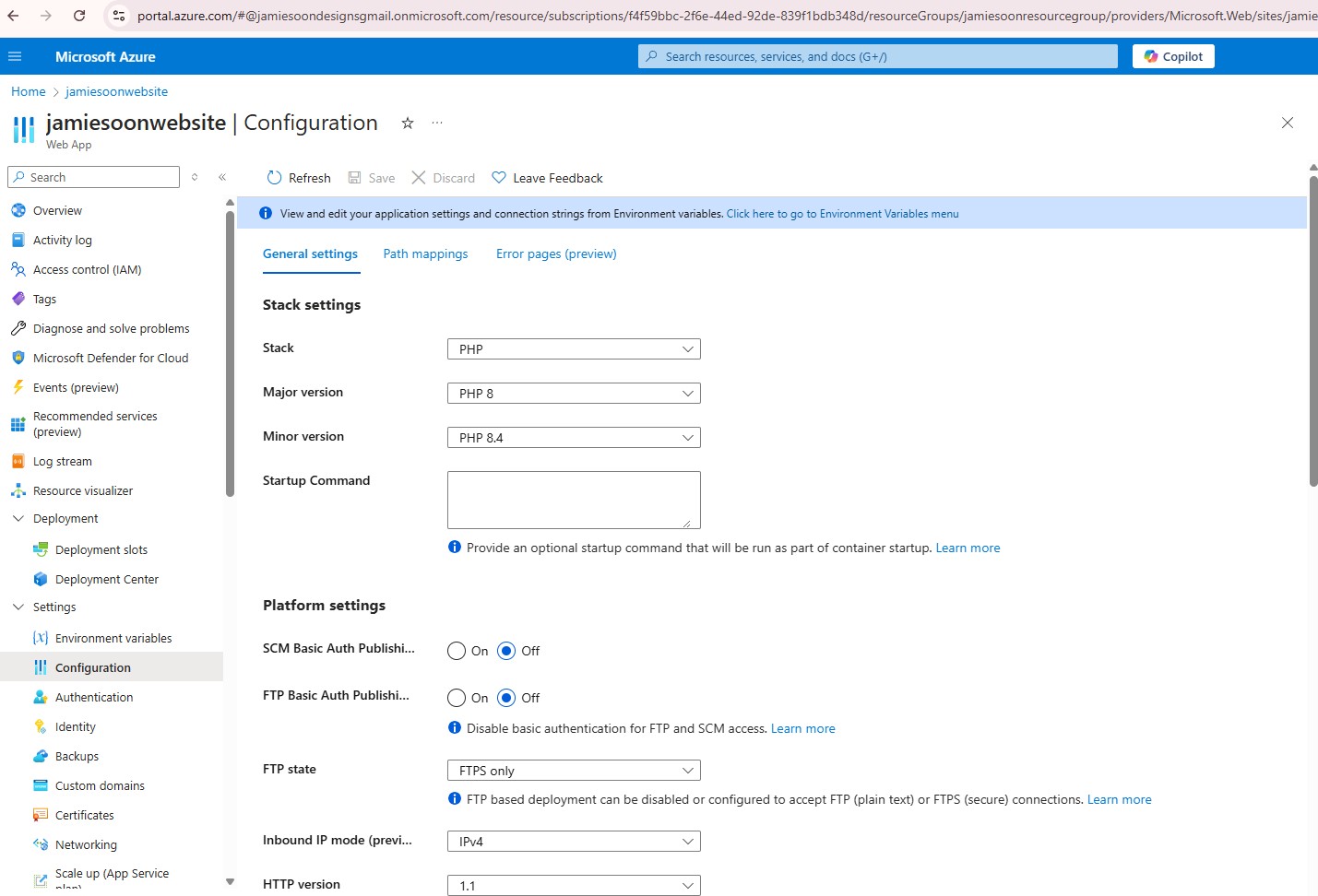Open the Resource visualizer
Viewport: 1318px width, 896px height.
point(82,490)
